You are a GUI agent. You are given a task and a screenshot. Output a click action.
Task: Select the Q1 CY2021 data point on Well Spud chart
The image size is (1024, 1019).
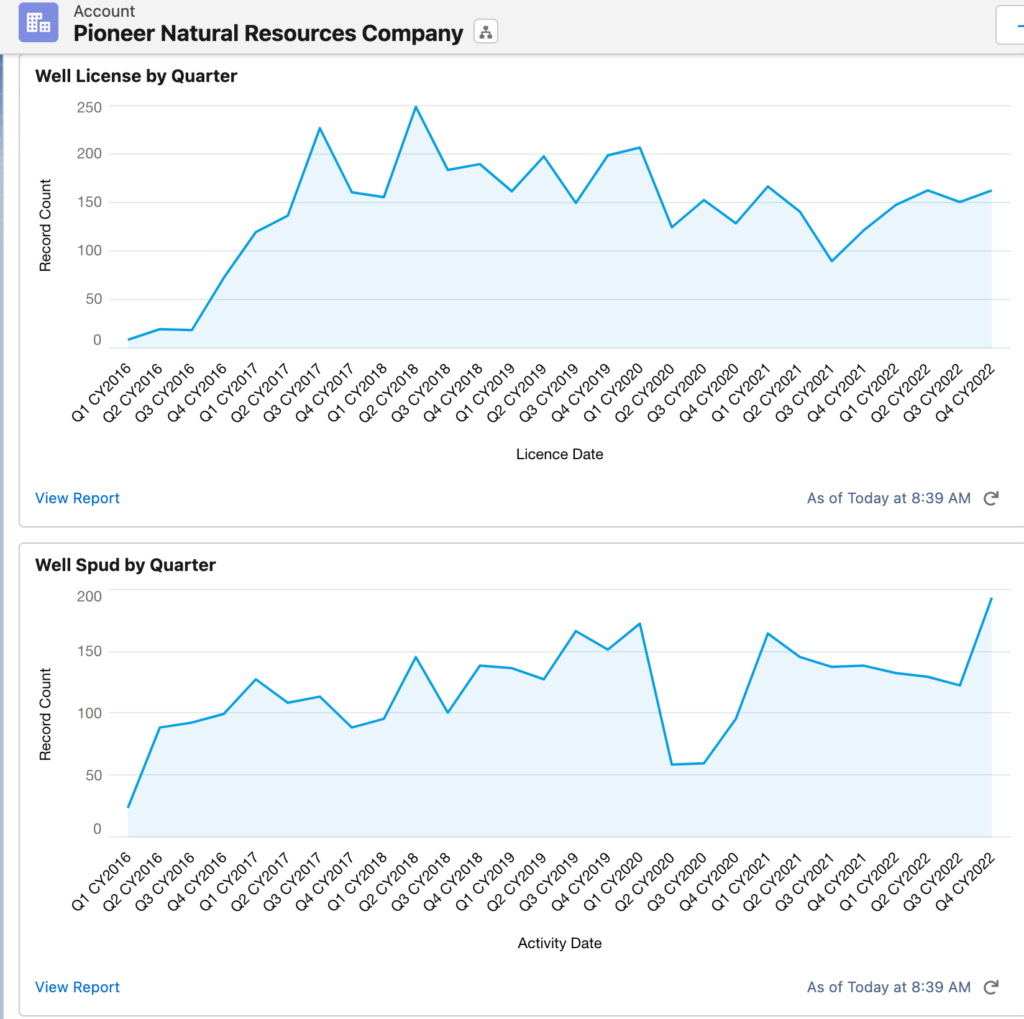[768, 634]
